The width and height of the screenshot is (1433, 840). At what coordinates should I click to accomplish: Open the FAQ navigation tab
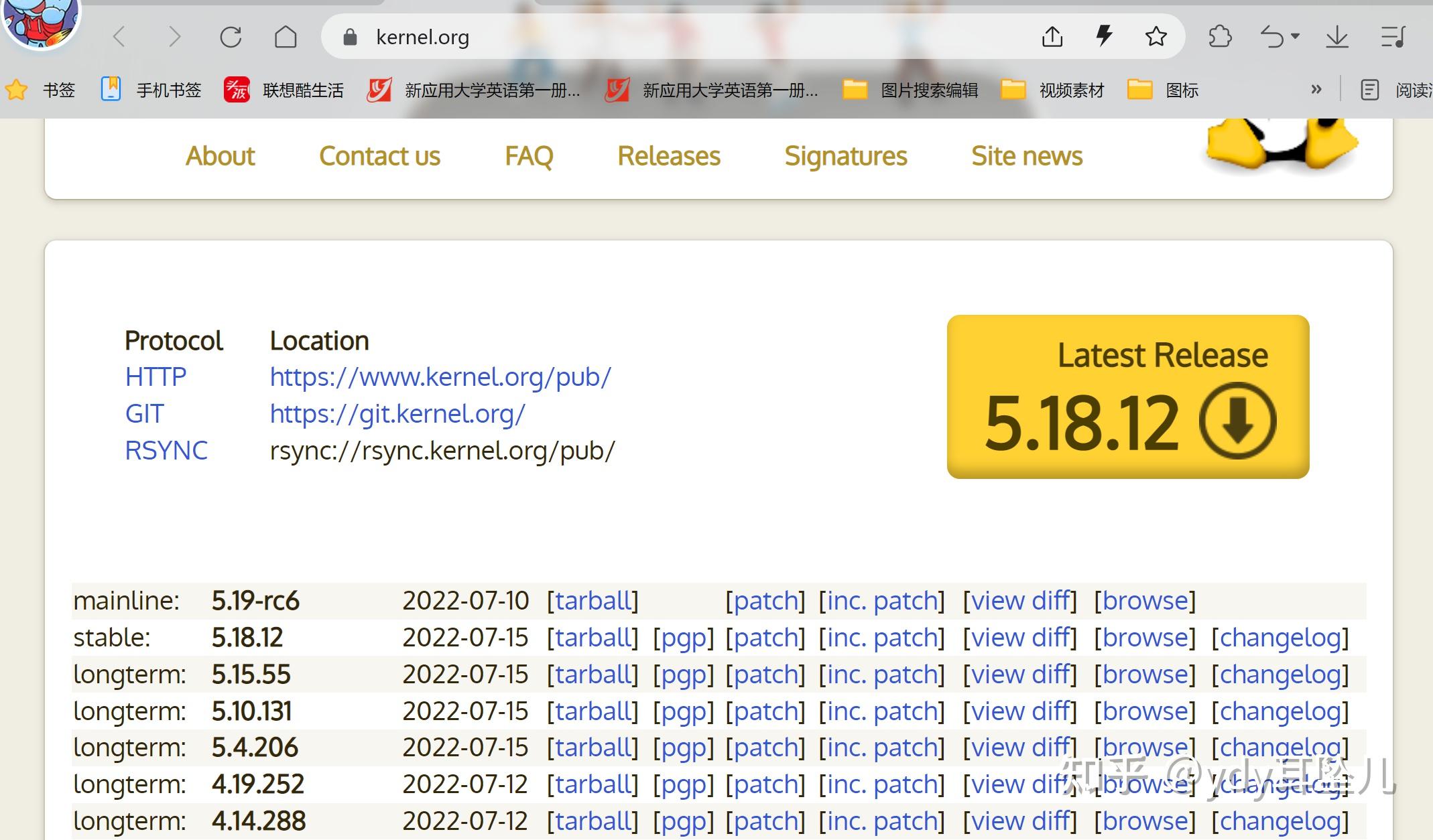pyautogui.click(x=529, y=156)
